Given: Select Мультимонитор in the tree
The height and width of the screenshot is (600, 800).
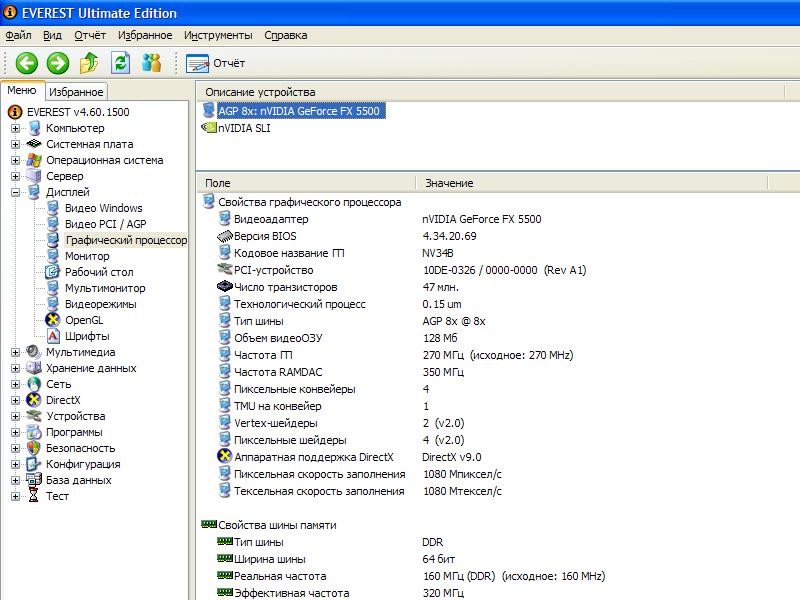Looking at the screenshot, I should (x=105, y=288).
